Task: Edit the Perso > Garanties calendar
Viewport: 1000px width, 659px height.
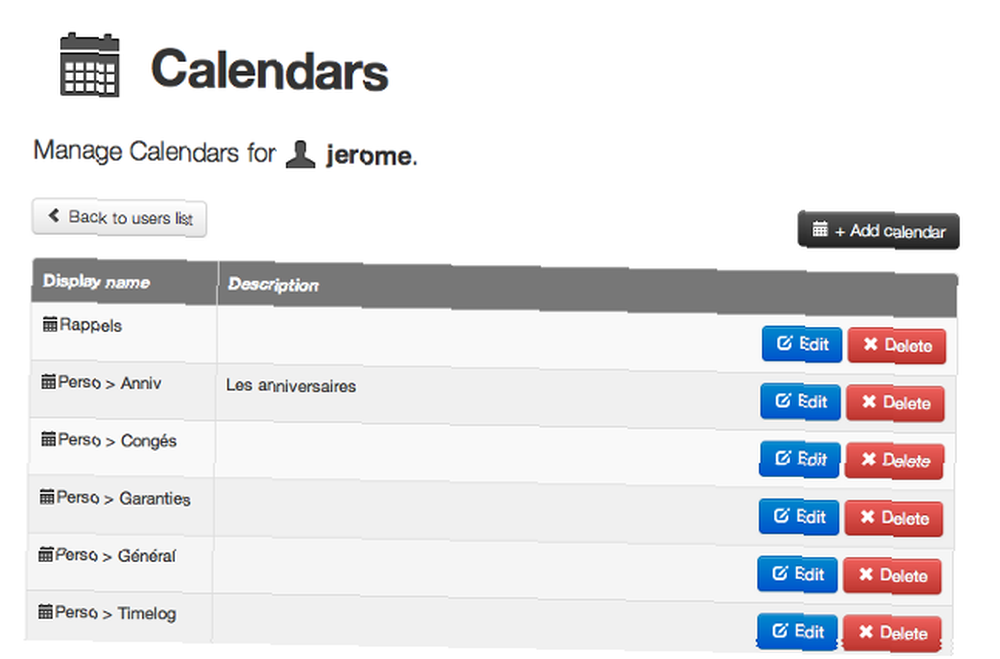Action: point(798,517)
